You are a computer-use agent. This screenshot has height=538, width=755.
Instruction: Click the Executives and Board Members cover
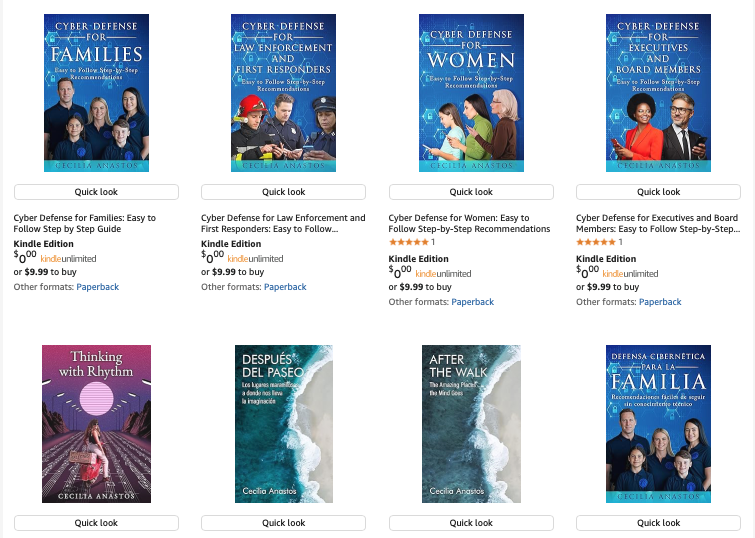click(x=658, y=93)
